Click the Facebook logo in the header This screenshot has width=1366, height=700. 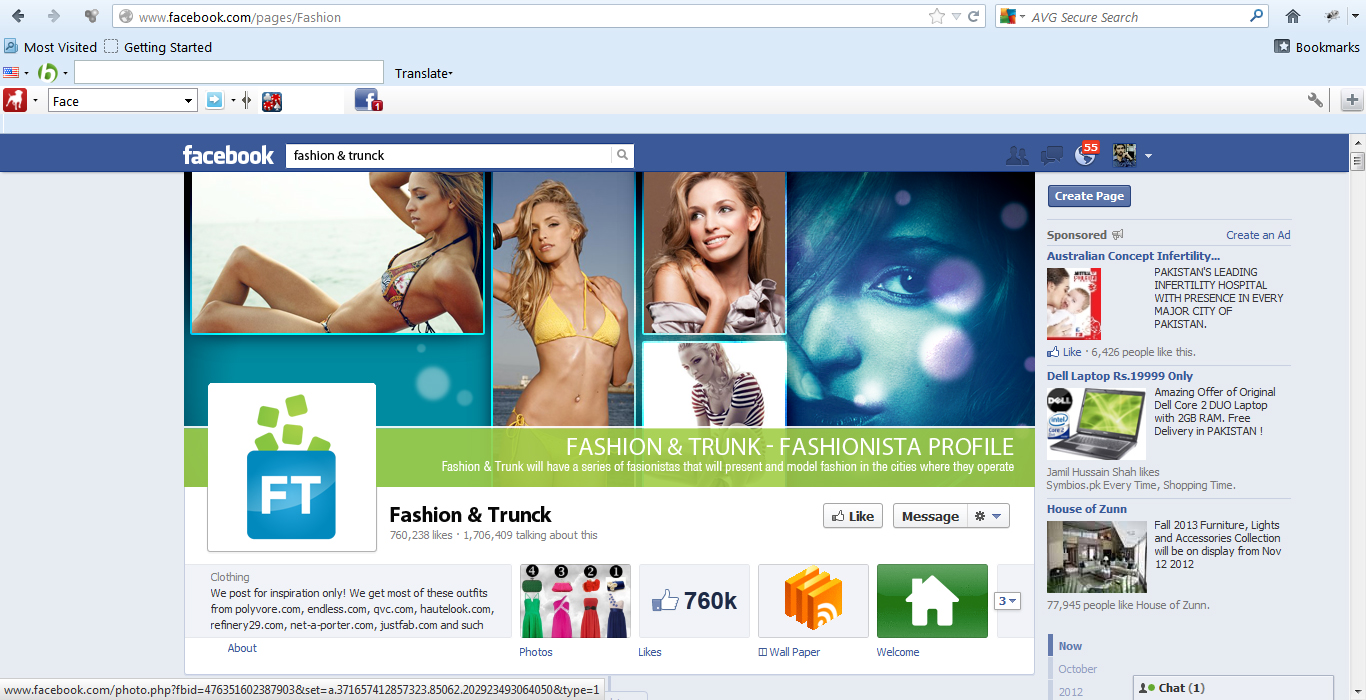click(228, 155)
